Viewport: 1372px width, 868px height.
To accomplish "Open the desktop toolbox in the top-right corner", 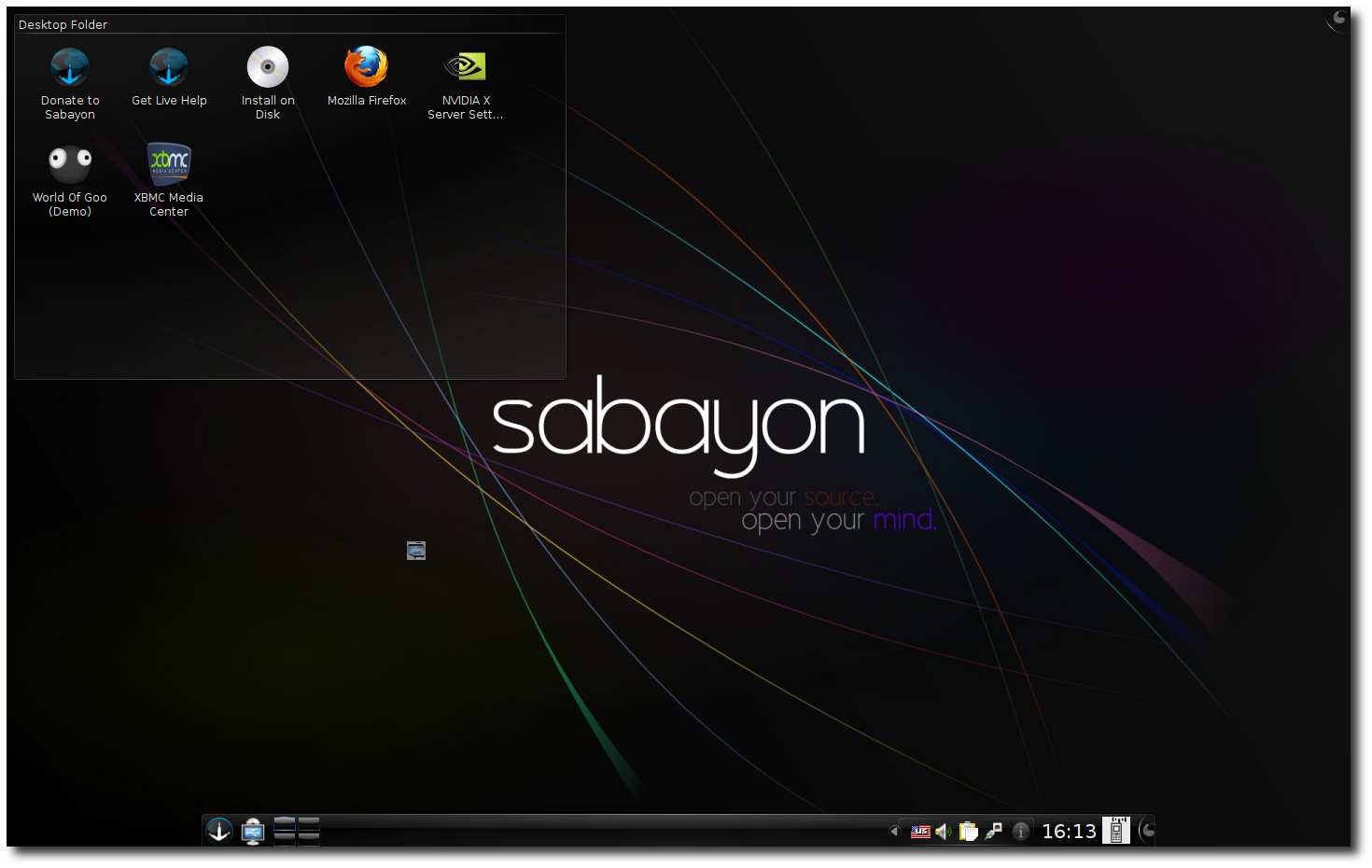I will [1337, 17].
